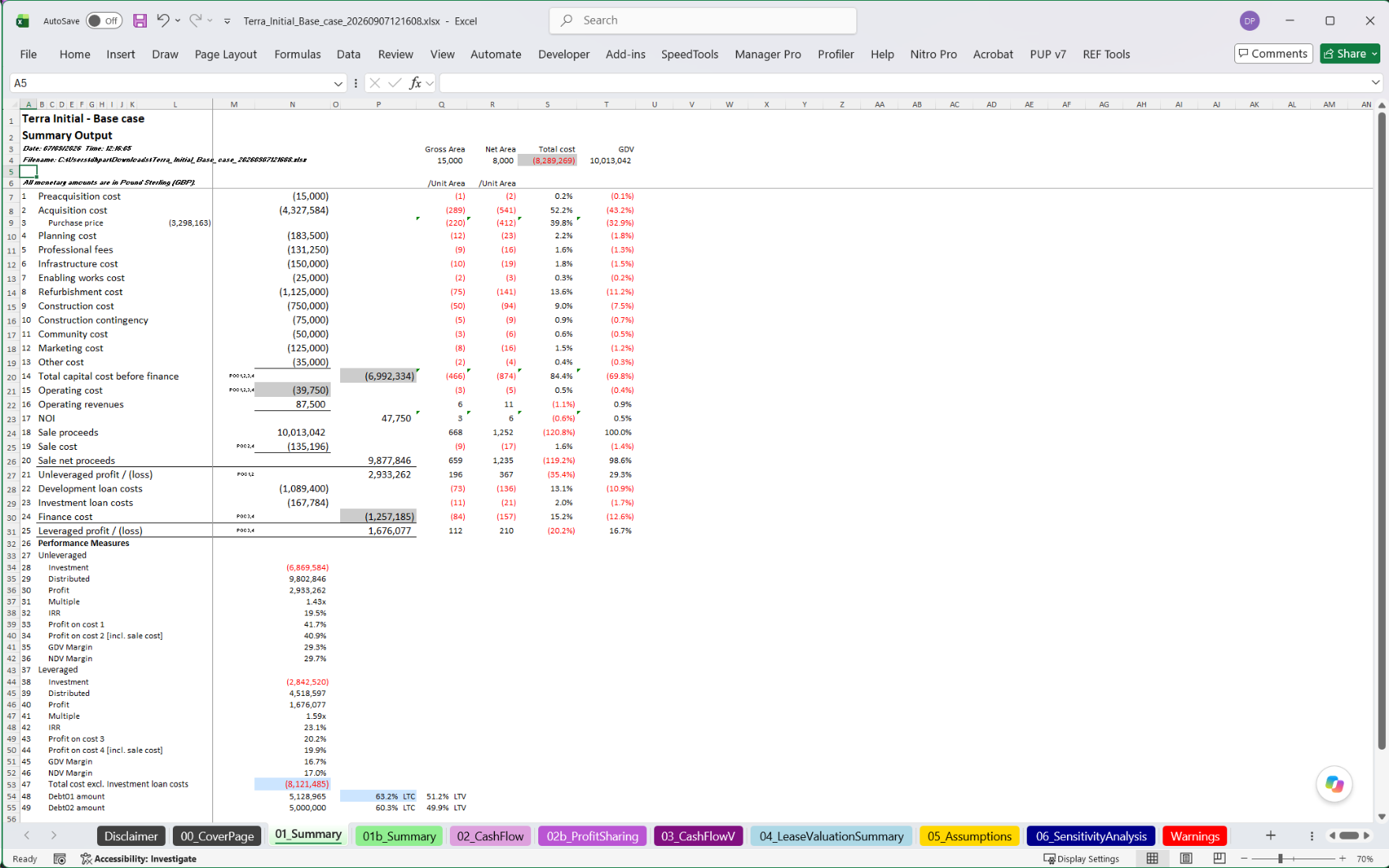
Task: Open the redo history dropdown
Action: (x=210, y=21)
